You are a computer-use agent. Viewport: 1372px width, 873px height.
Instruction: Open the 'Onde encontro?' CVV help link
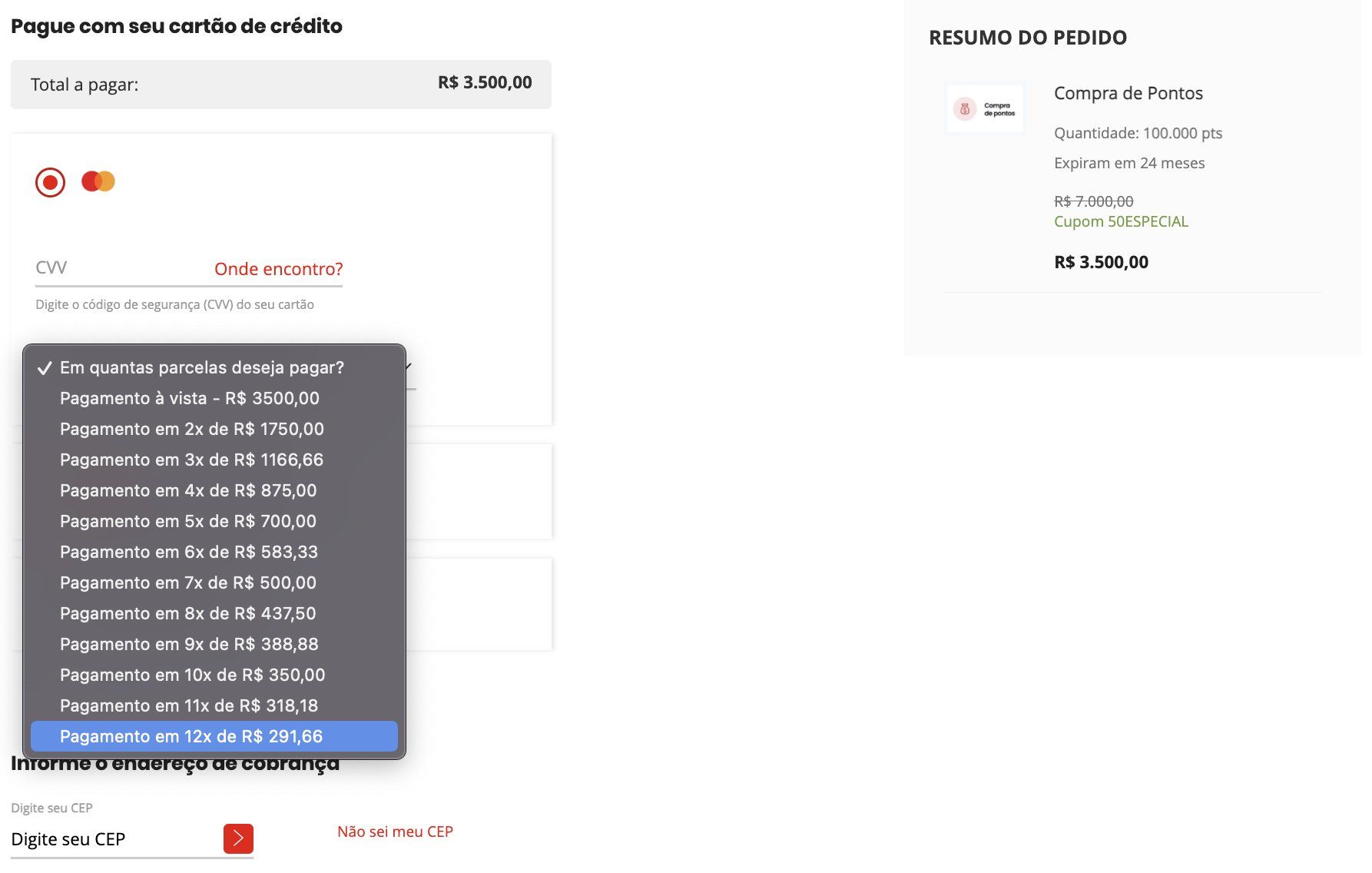(278, 269)
